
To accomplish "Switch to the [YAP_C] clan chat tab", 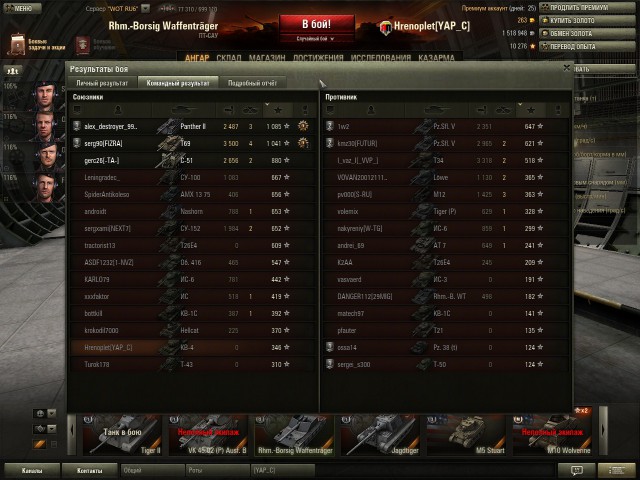I will 283,470.
